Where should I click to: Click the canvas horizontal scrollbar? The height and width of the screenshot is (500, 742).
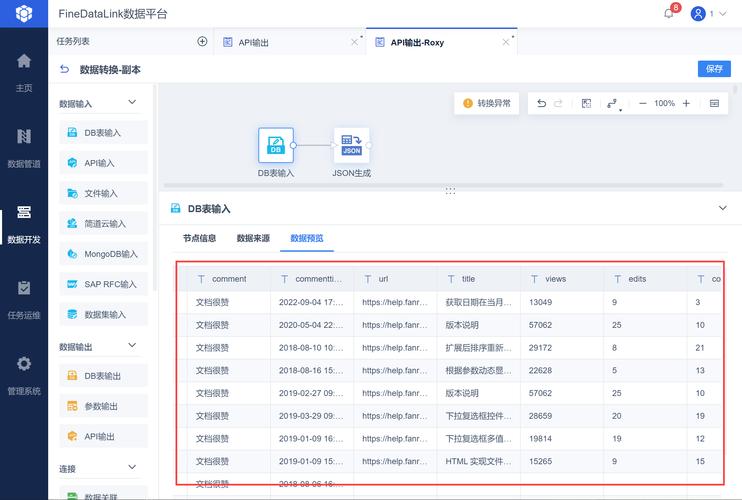(x=443, y=185)
